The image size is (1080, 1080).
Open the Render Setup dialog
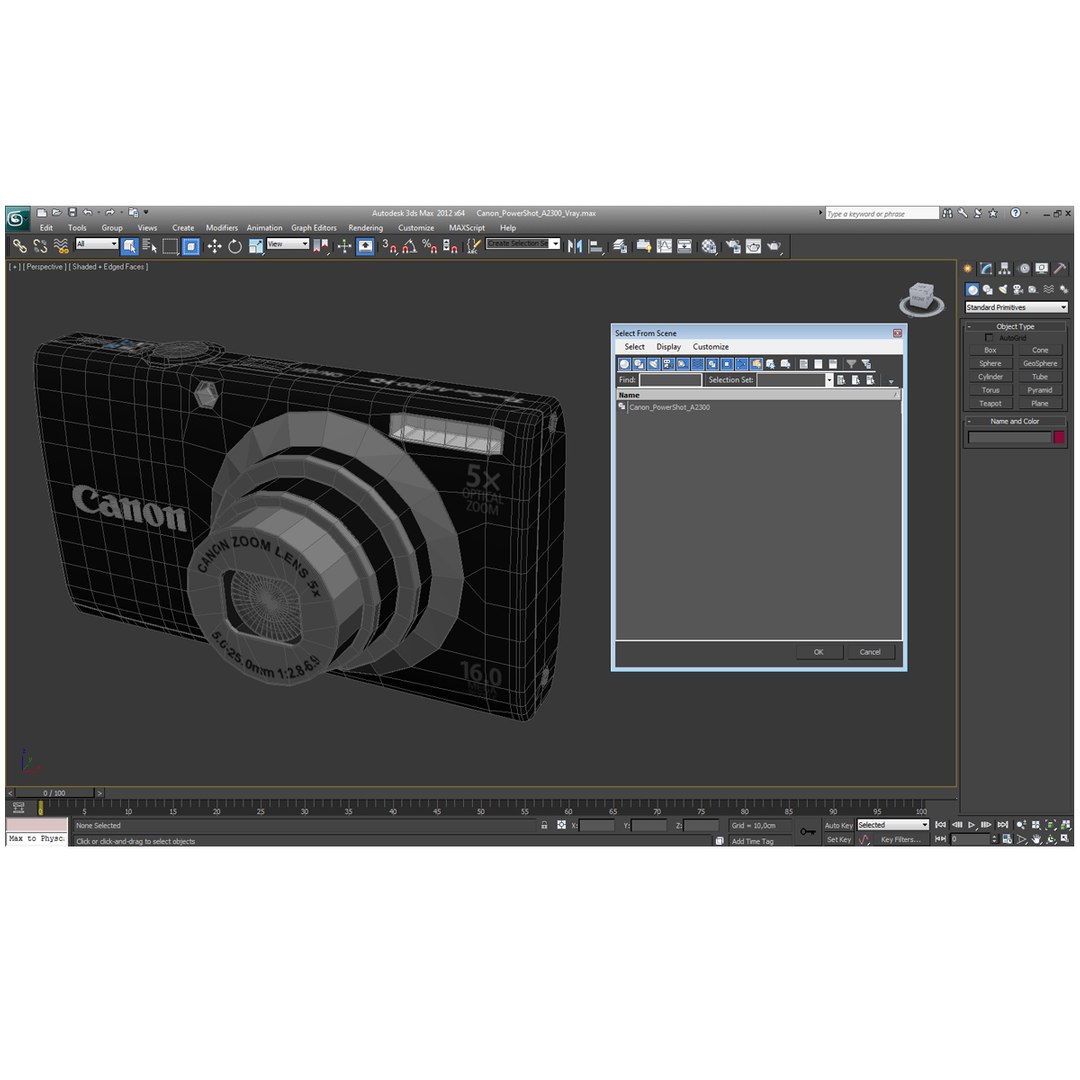pyautogui.click(x=733, y=246)
